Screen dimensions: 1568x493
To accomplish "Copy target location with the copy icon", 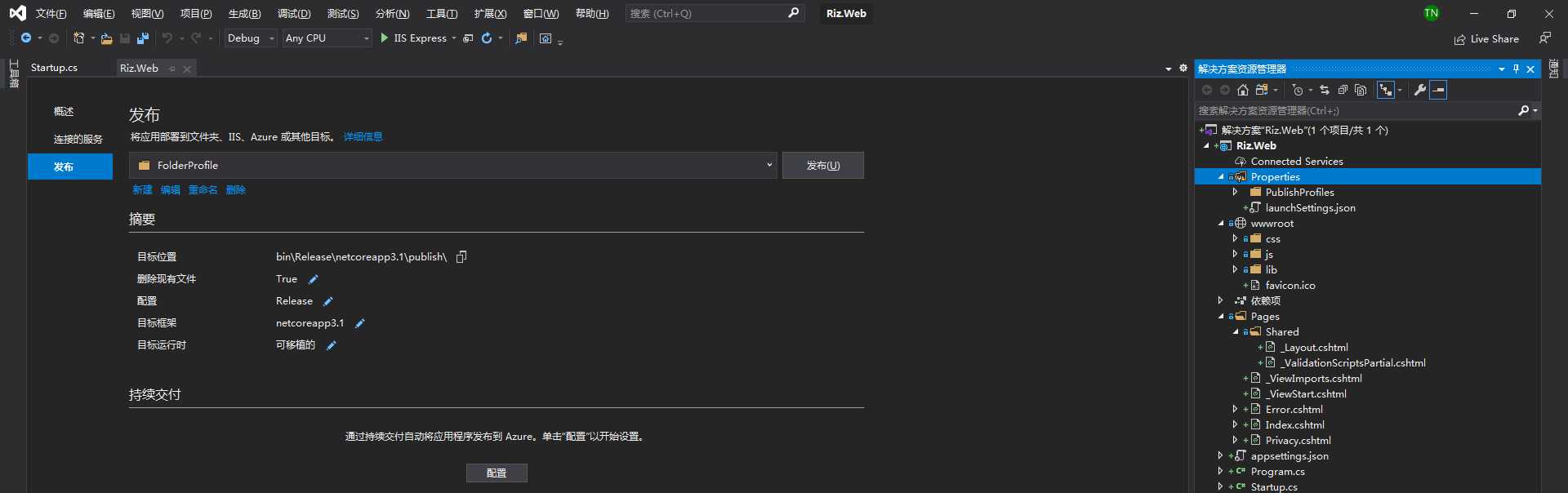I will point(461,257).
